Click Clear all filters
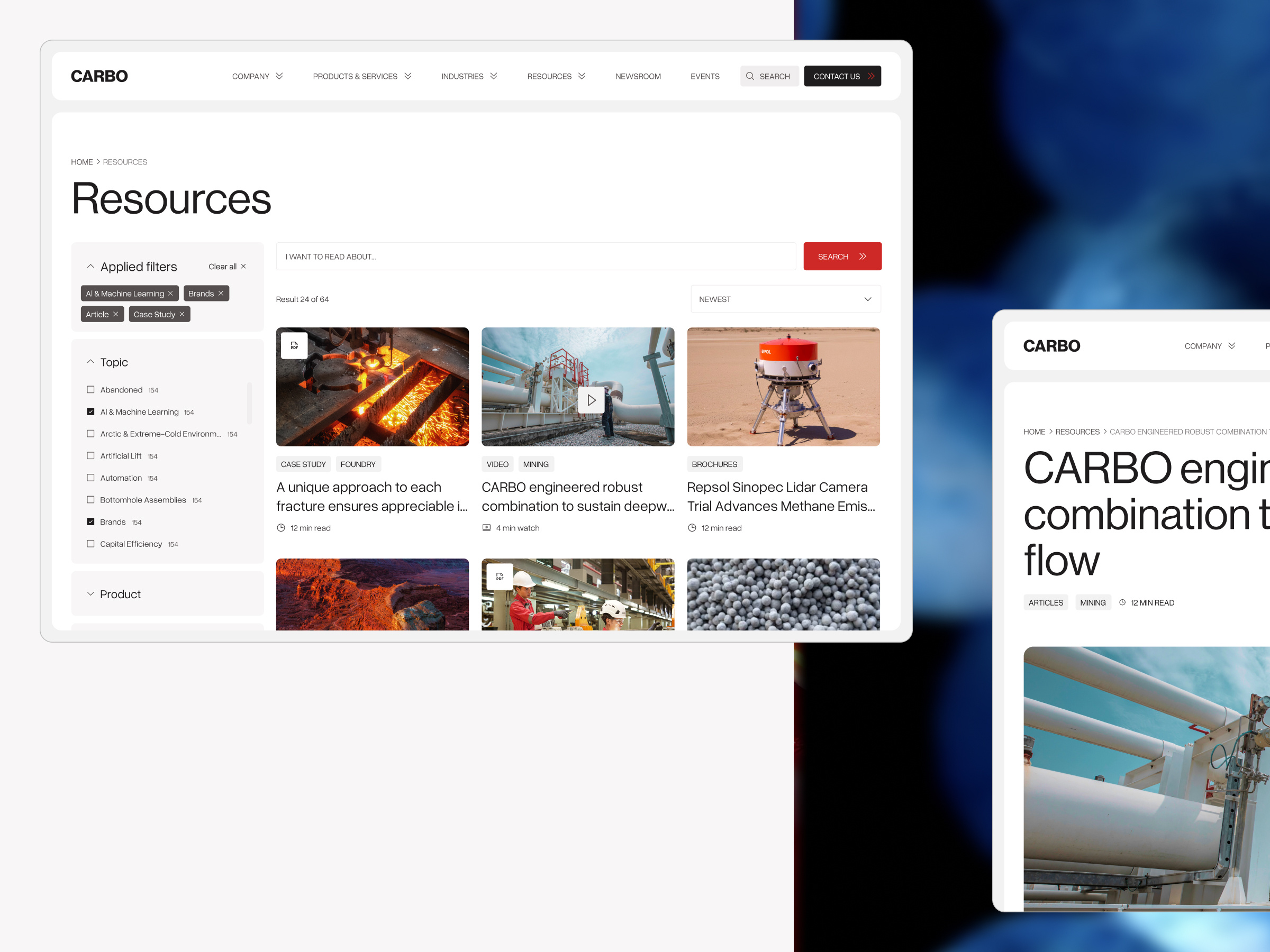 pos(228,266)
